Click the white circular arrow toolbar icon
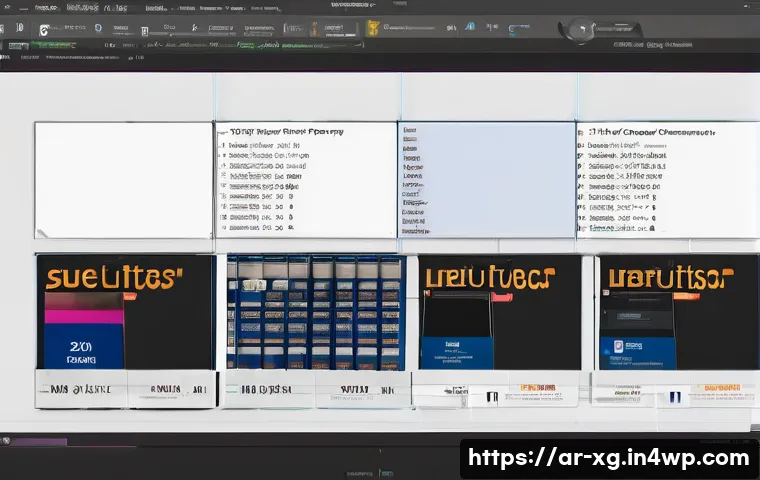 click(44, 31)
